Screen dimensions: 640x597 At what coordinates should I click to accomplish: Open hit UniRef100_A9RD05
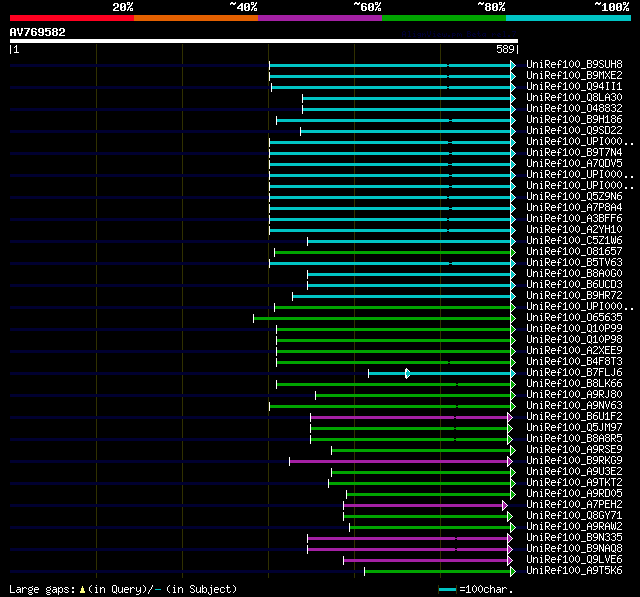[x=574, y=494]
